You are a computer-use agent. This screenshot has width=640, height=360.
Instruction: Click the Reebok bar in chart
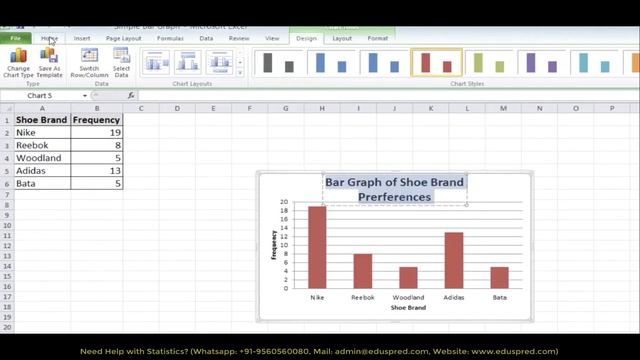[x=363, y=271]
